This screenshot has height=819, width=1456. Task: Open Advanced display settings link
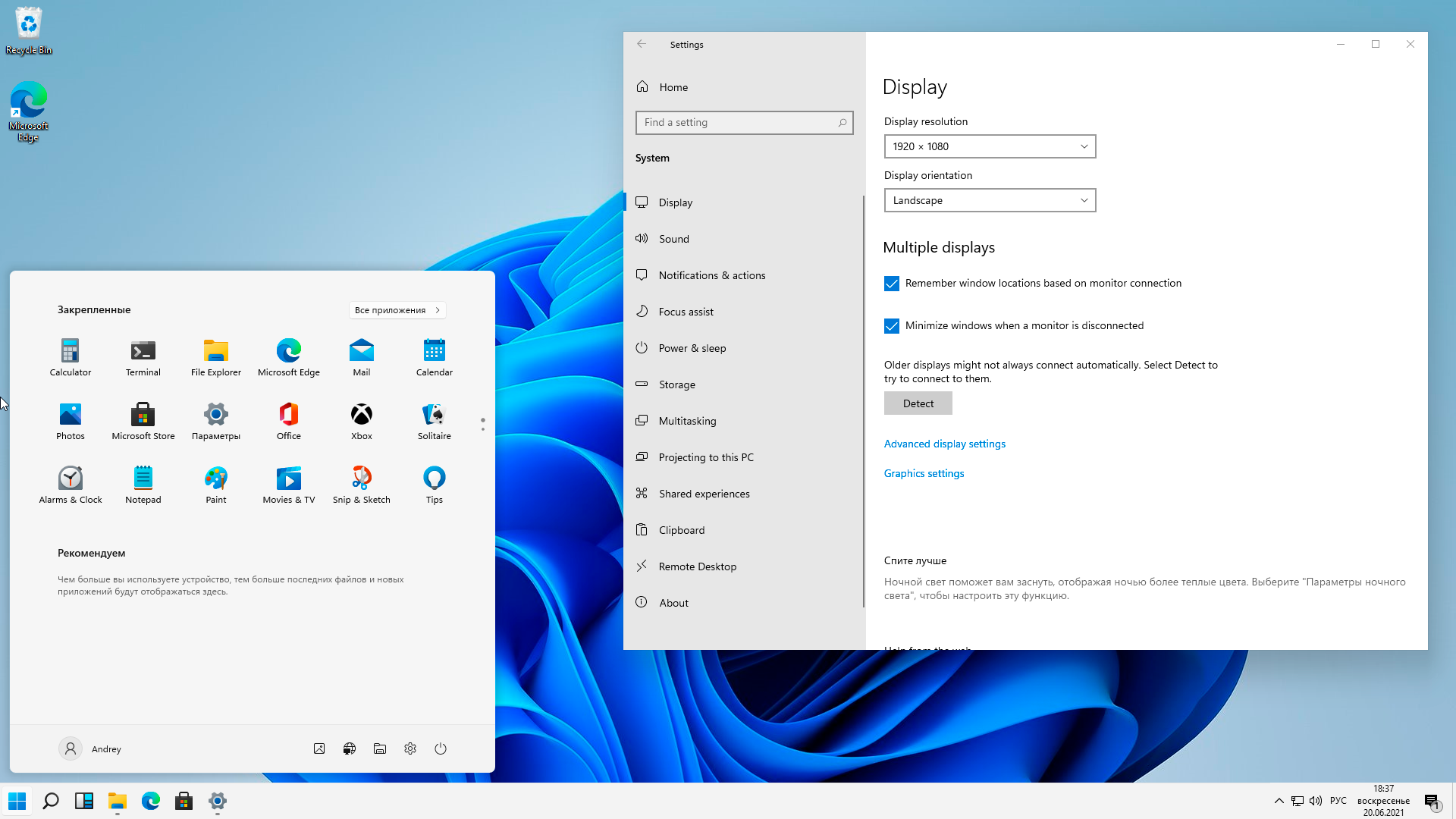pos(944,444)
